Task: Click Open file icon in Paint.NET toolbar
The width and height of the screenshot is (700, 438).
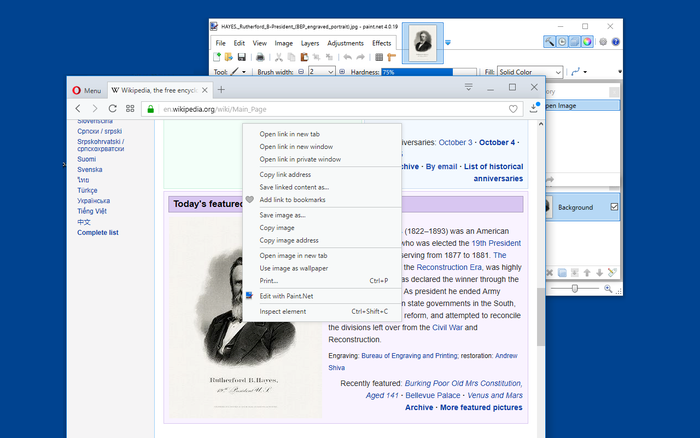Action: (229, 57)
